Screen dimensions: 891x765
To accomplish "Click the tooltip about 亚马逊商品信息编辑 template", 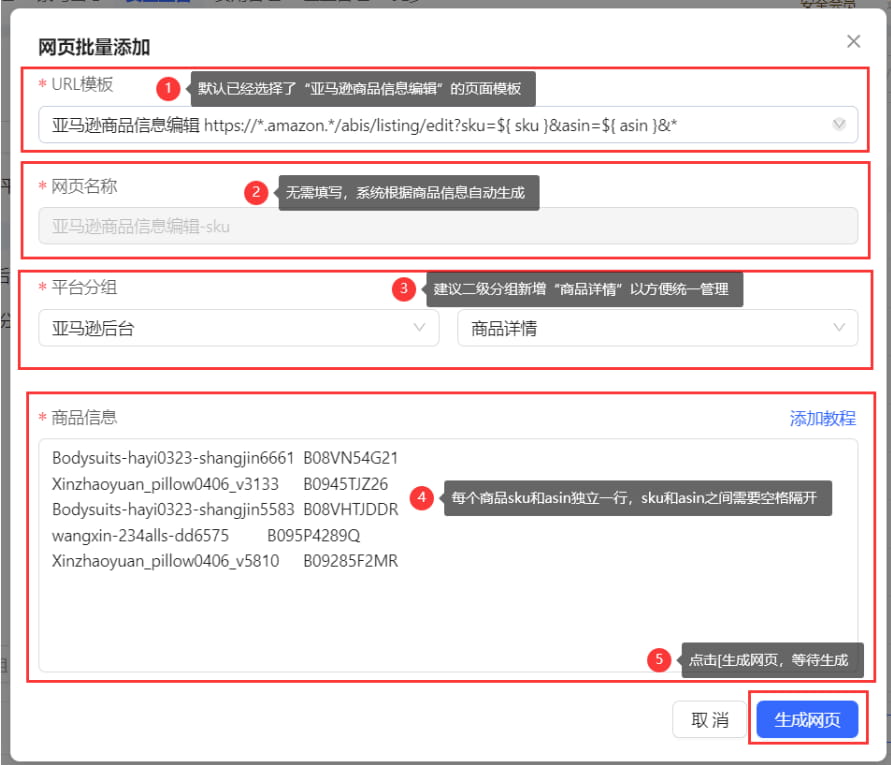I will (x=363, y=89).
